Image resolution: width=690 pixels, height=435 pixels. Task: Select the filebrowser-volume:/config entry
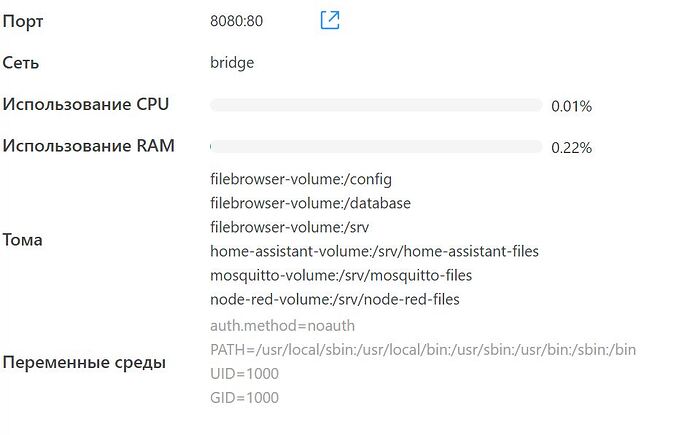tap(301, 179)
